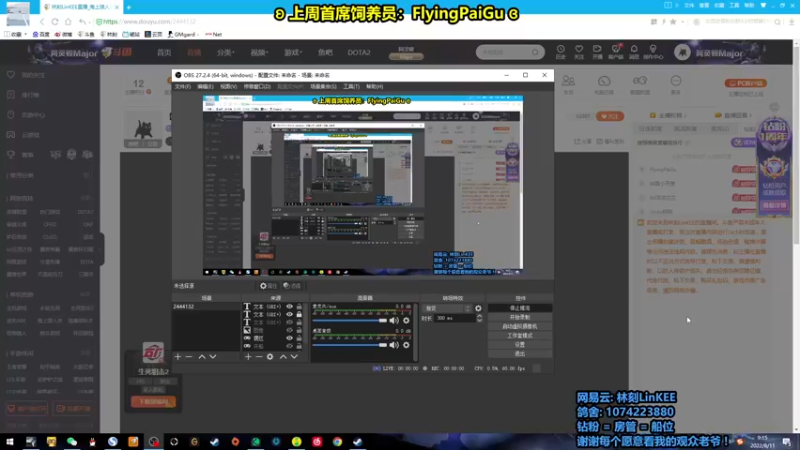Open source properties with the gear under the sources list
Image resolution: width=800 pixels, height=450 pixels.
(270, 357)
